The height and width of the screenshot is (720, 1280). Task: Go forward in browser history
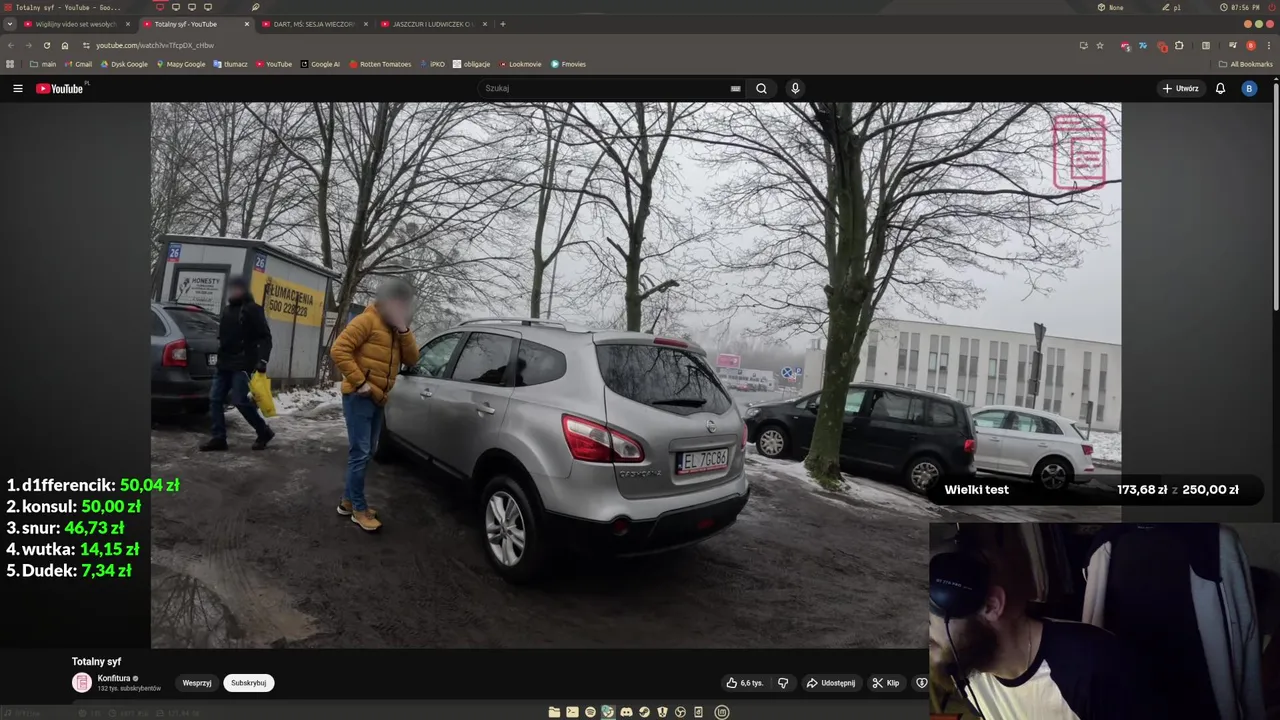tap(28, 45)
